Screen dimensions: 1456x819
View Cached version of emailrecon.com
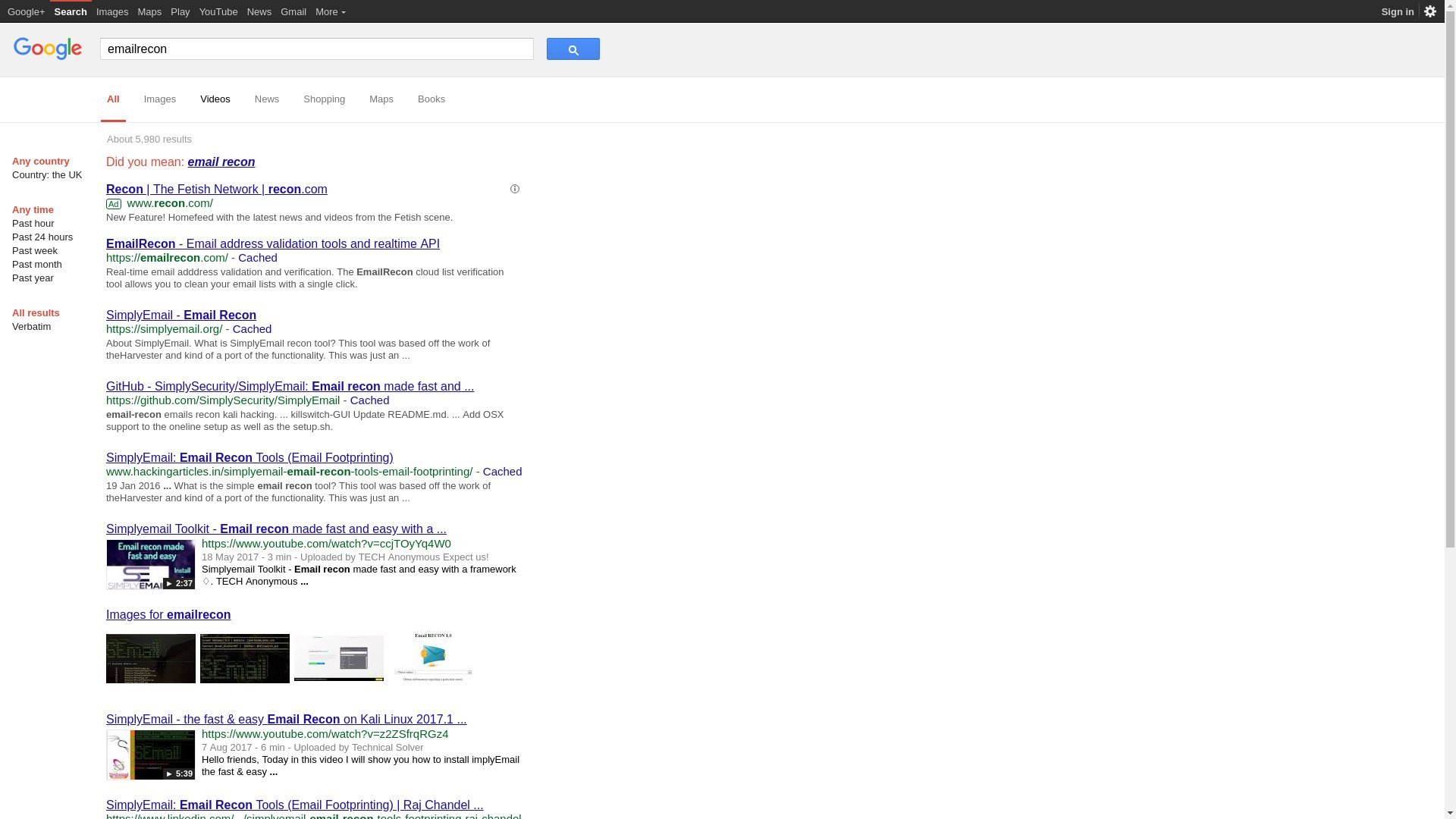[258, 258]
